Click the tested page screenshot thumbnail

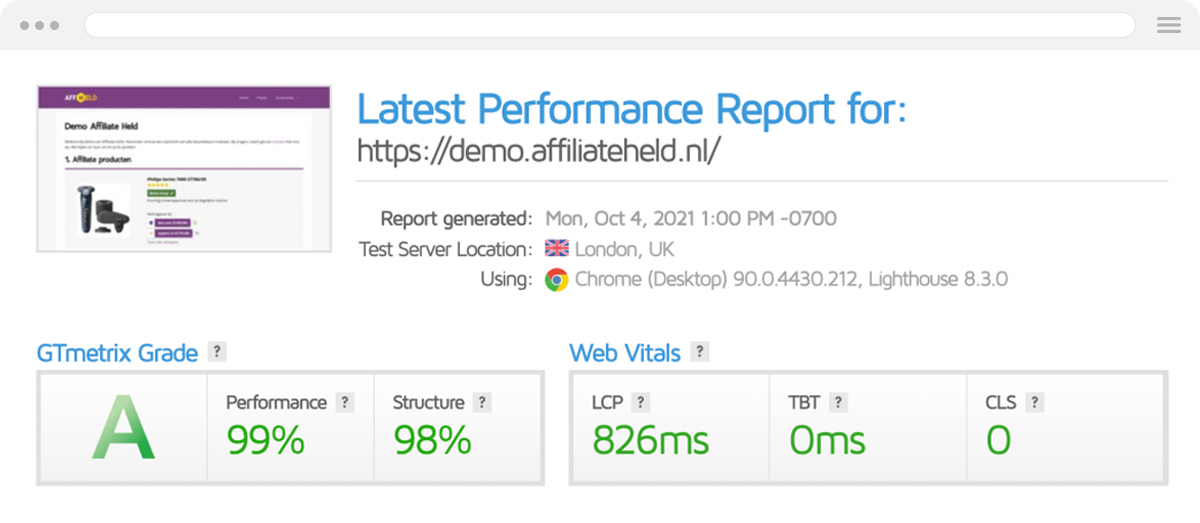184,168
